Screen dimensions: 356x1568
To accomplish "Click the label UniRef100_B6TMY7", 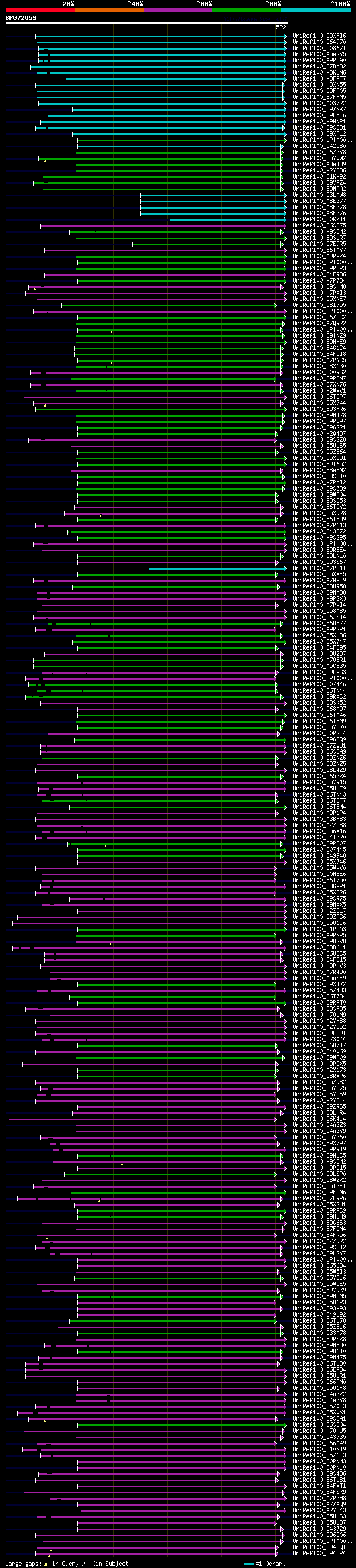I will tap(319, 250).
